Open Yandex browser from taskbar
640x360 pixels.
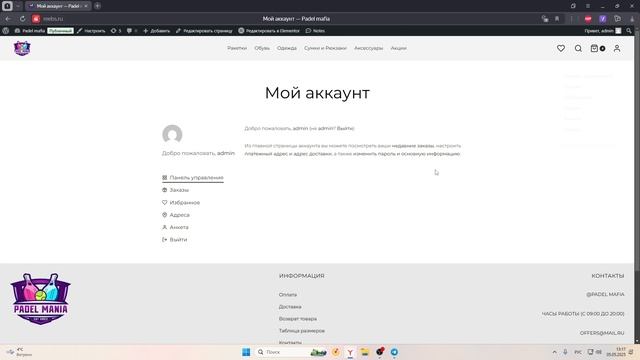pyautogui.click(x=350, y=352)
